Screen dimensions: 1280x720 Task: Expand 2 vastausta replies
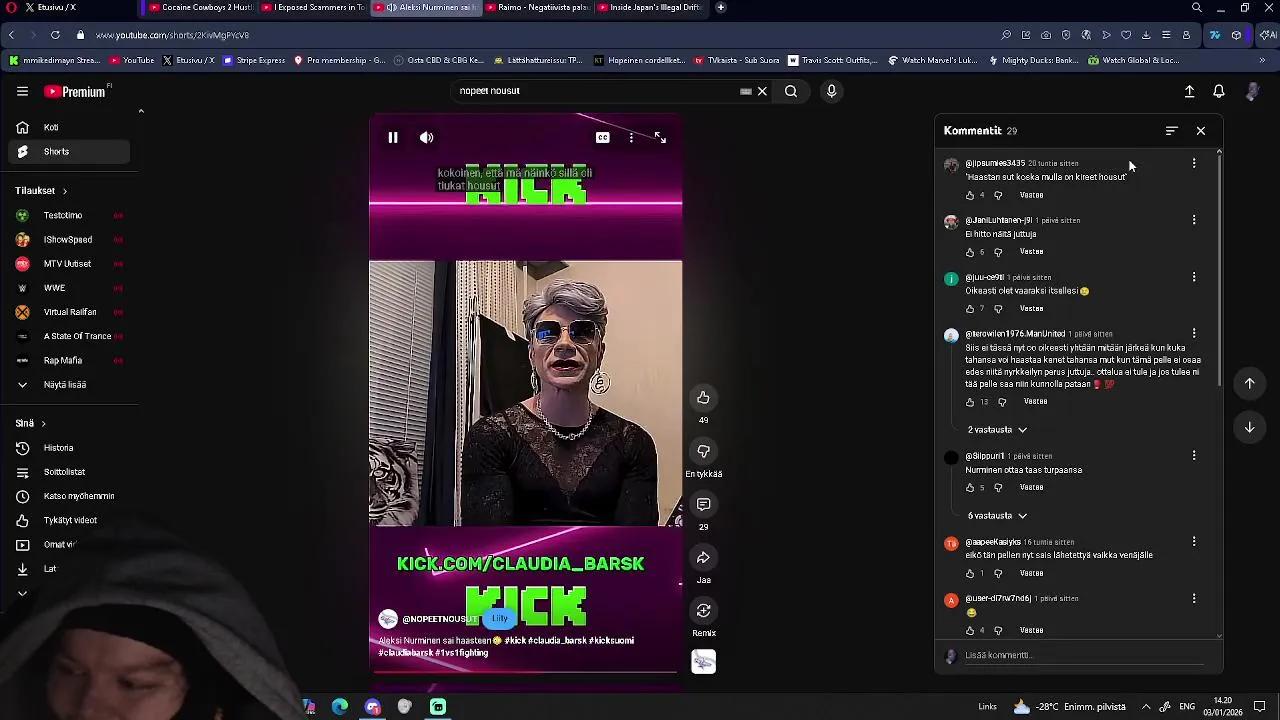(997, 430)
